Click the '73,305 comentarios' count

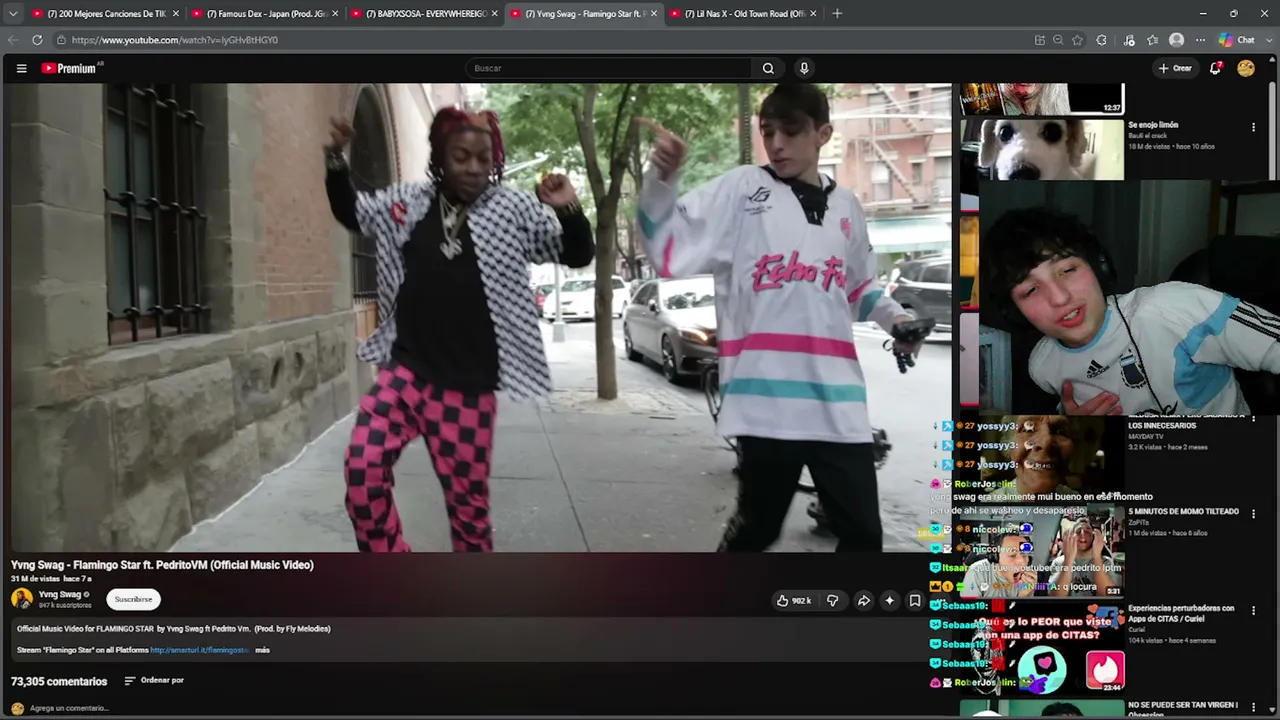(59, 681)
